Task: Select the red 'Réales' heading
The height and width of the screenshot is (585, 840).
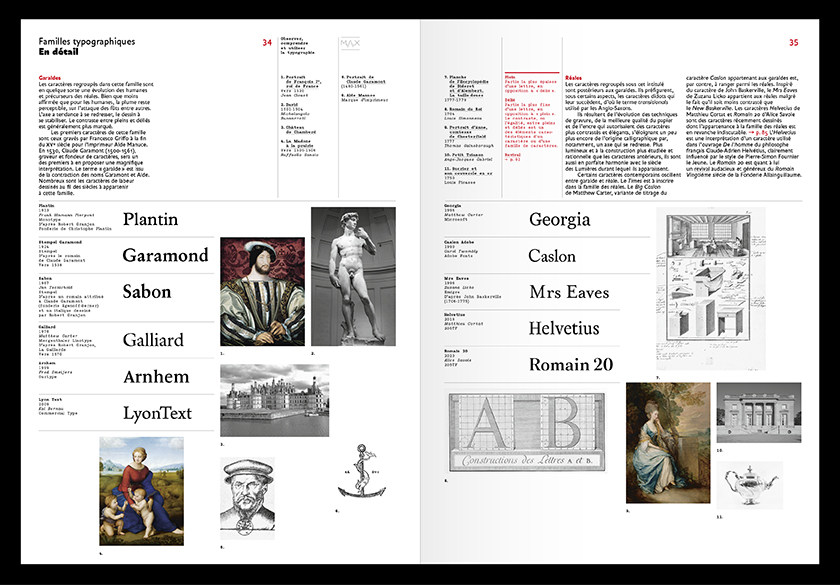Action: 573,78
